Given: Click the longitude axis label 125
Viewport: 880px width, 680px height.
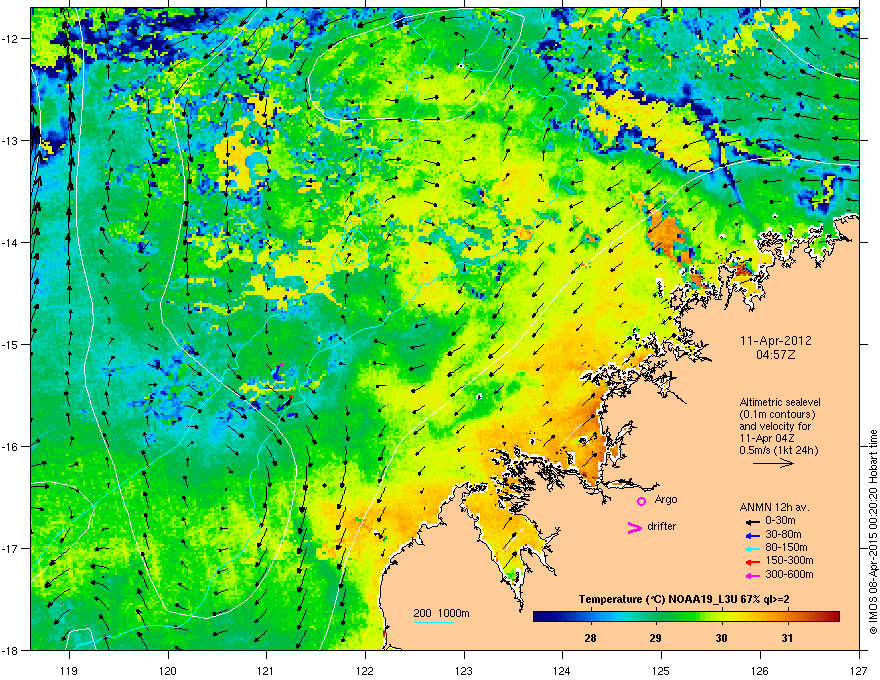Looking at the screenshot, I should 661,670.
